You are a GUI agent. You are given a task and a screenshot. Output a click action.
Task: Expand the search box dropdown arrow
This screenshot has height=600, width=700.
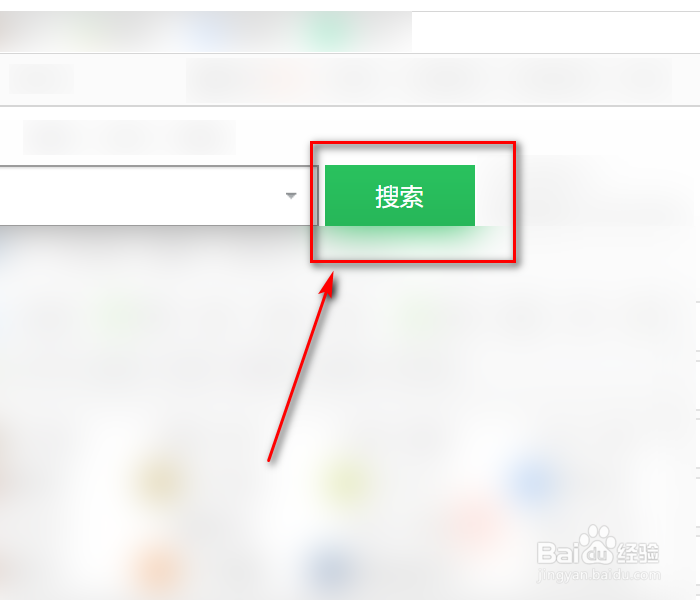[291, 196]
